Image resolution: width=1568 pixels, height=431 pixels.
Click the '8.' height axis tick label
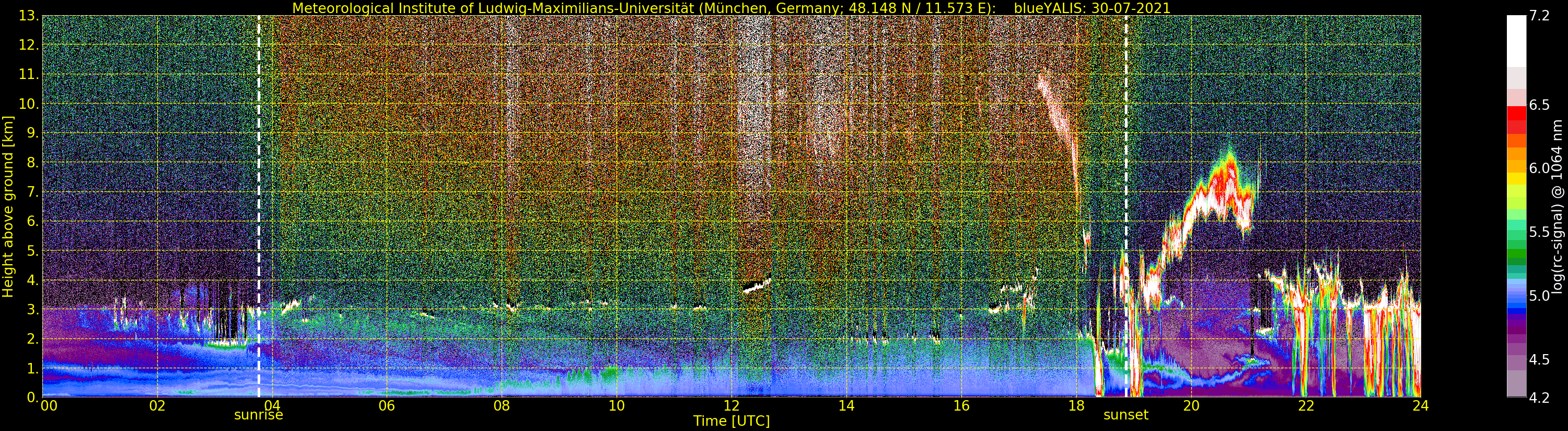click(x=32, y=163)
